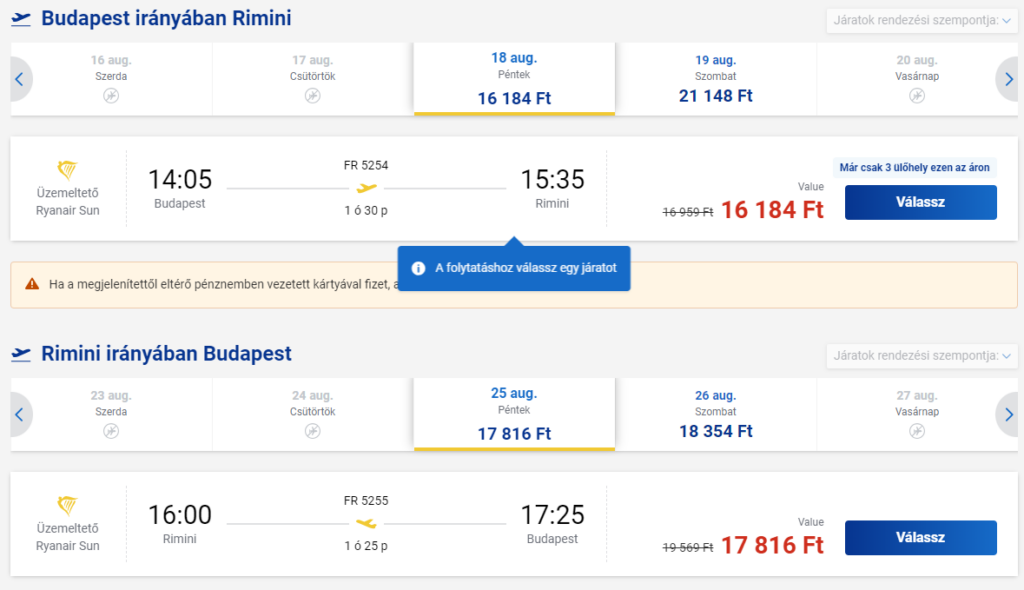The width and height of the screenshot is (1024, 590).
Task: Open return flight sort dropdown
Action: click(x=921, y=356)
